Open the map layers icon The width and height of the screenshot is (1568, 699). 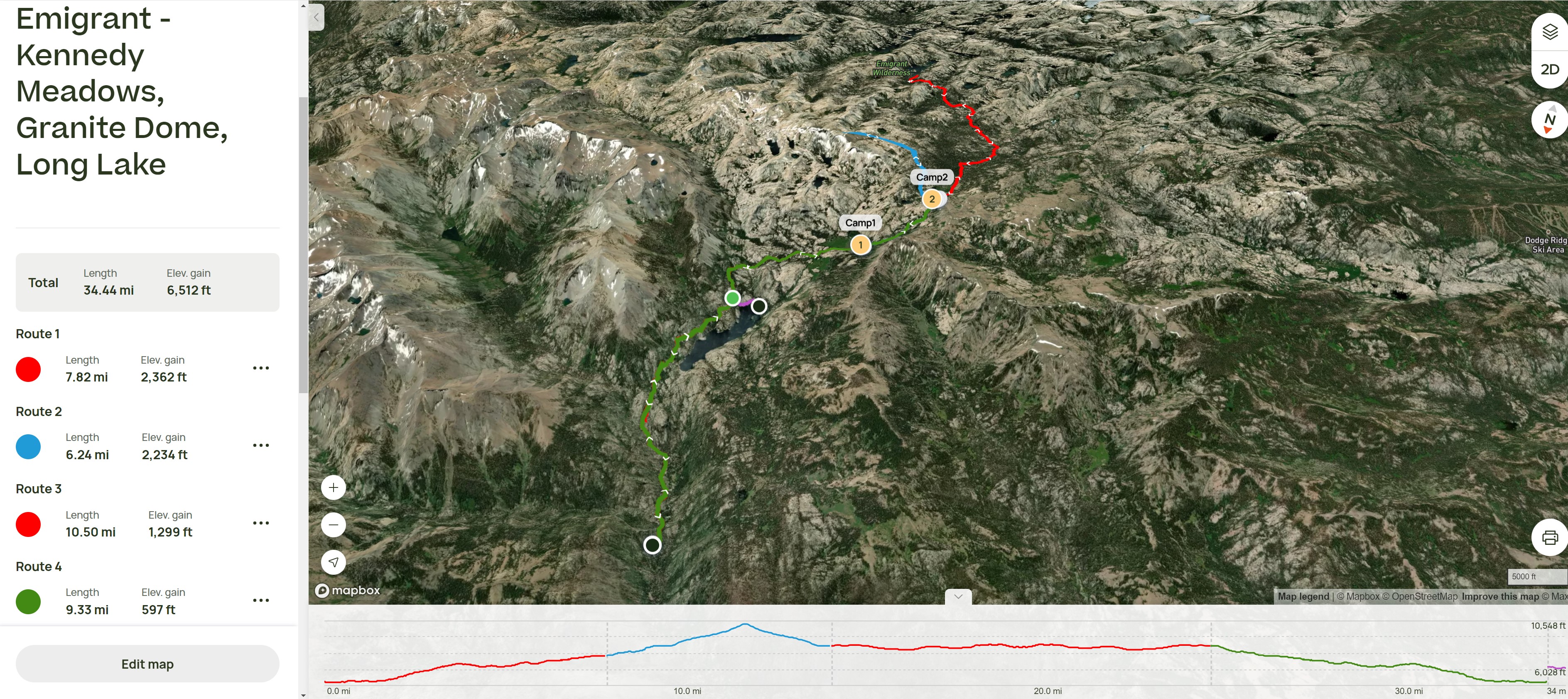(1550, 32)
